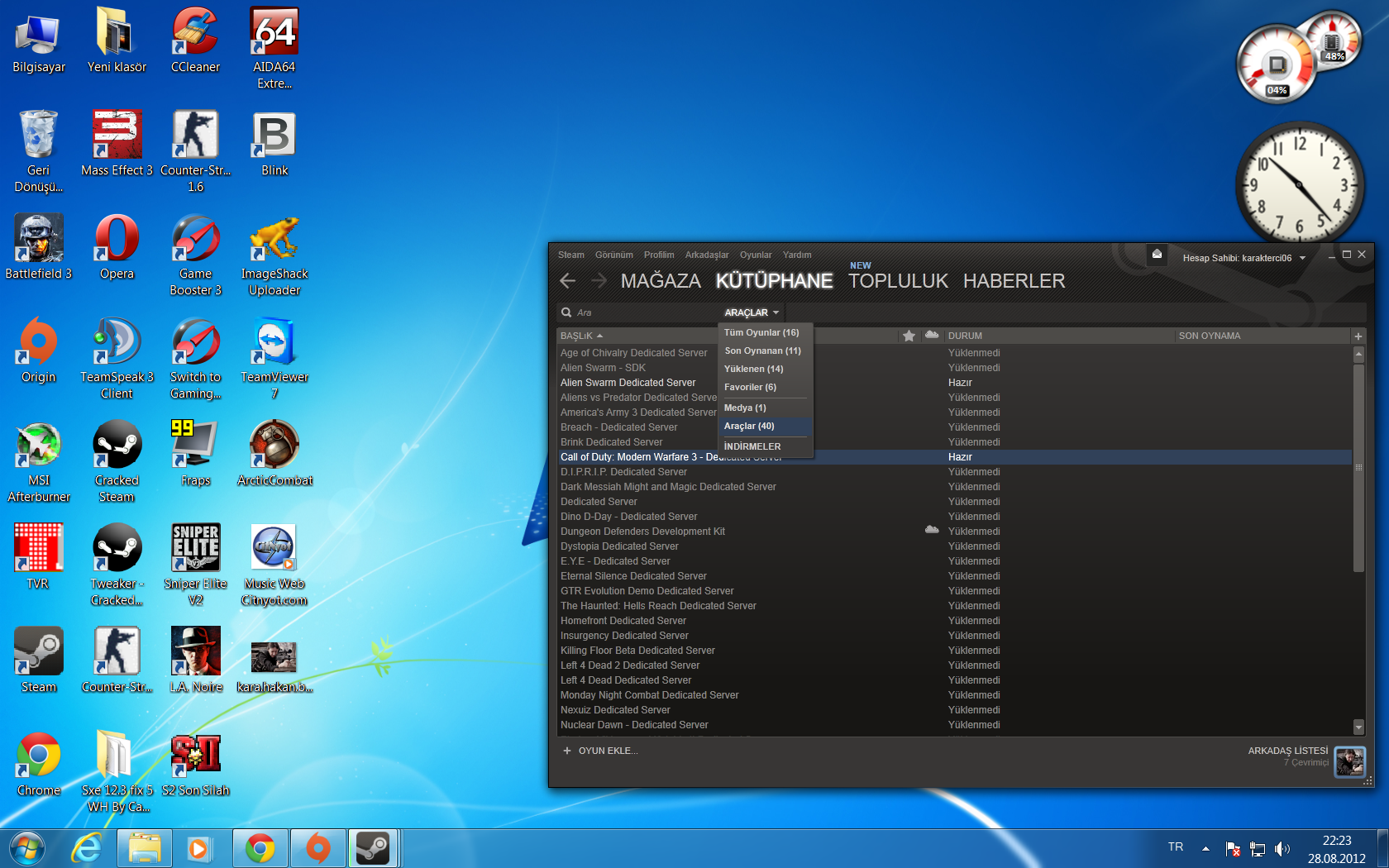Screen dimensions: 1389x868
Task: Open the Görünüm menu
Action: (x=614, y=255)
